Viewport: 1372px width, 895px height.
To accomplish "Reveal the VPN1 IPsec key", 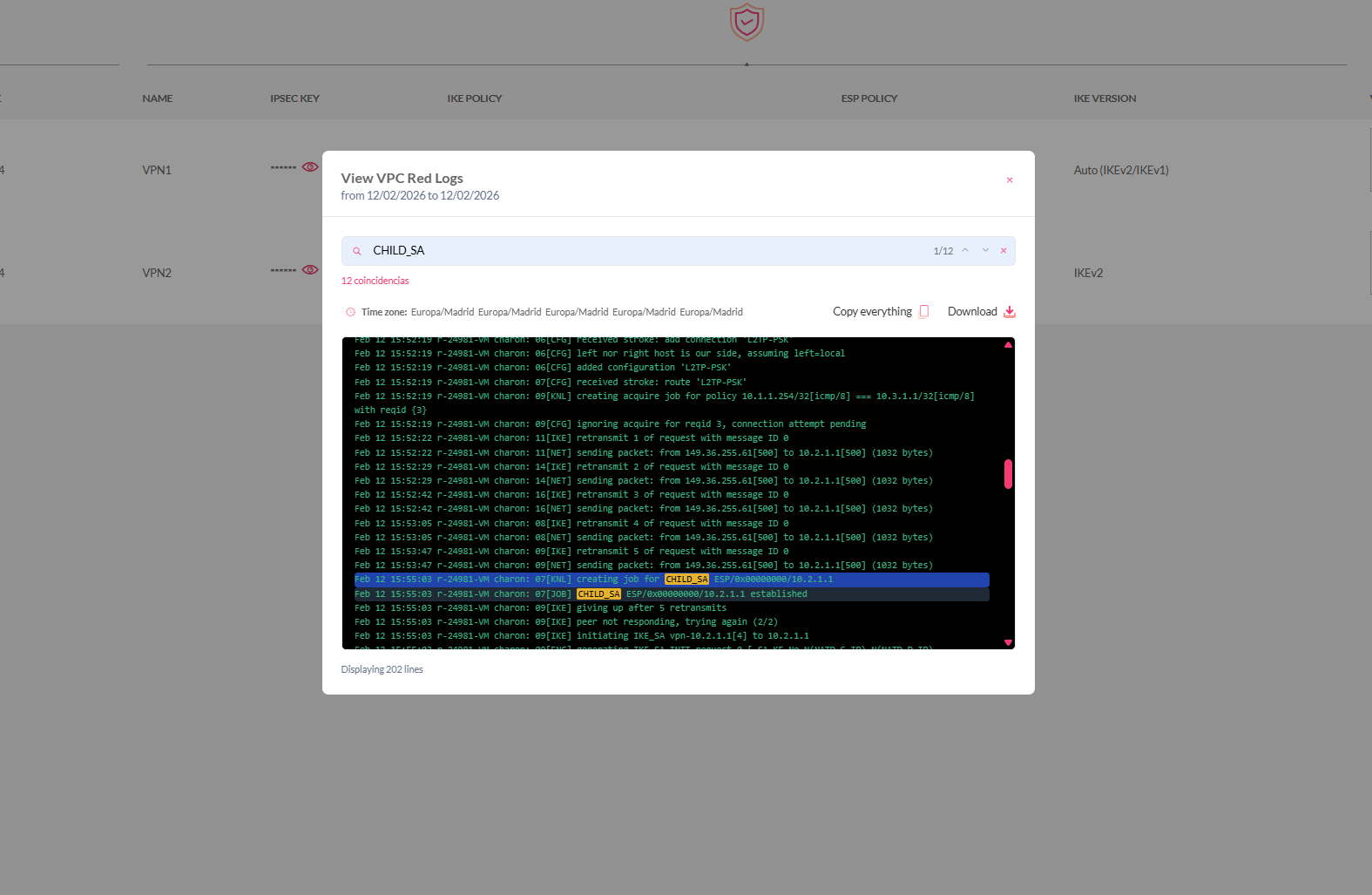I will click(310, 167).
